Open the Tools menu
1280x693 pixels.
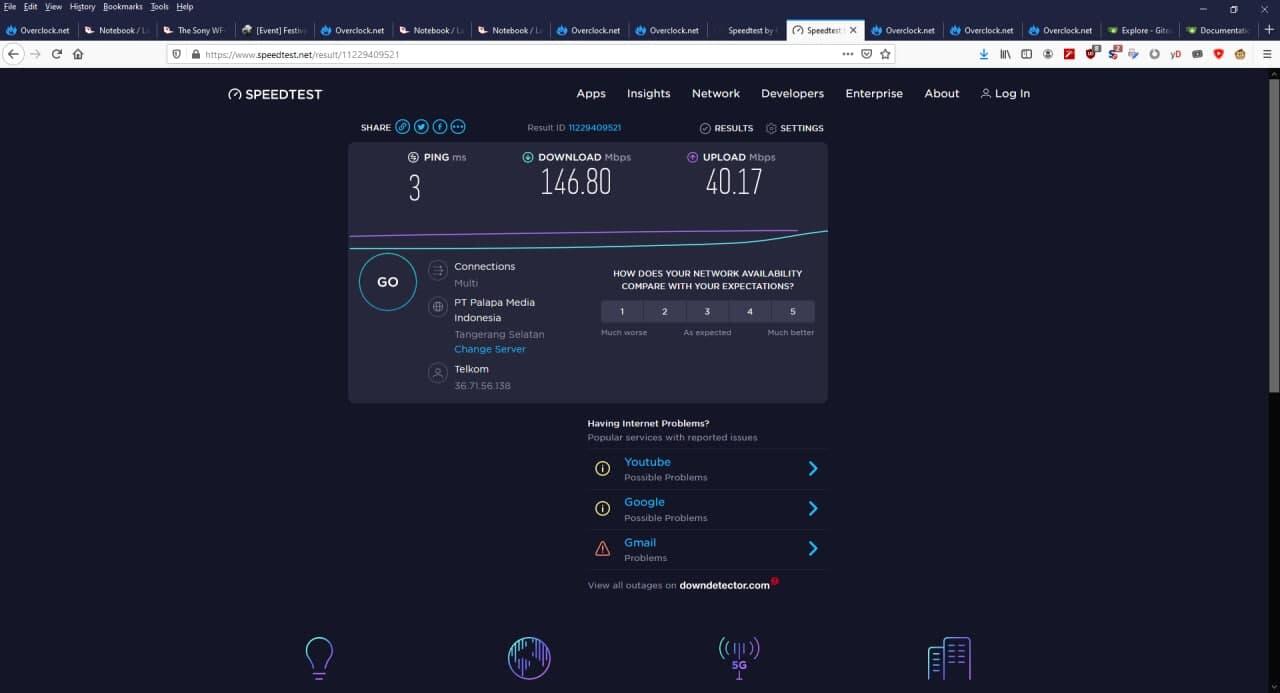pyautogui.click(x=159, y=6)
